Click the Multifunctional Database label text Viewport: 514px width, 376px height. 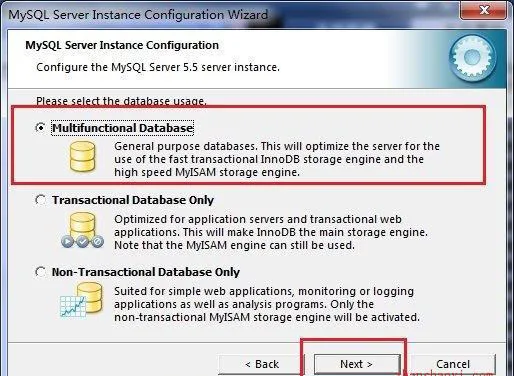click(123, 128)
